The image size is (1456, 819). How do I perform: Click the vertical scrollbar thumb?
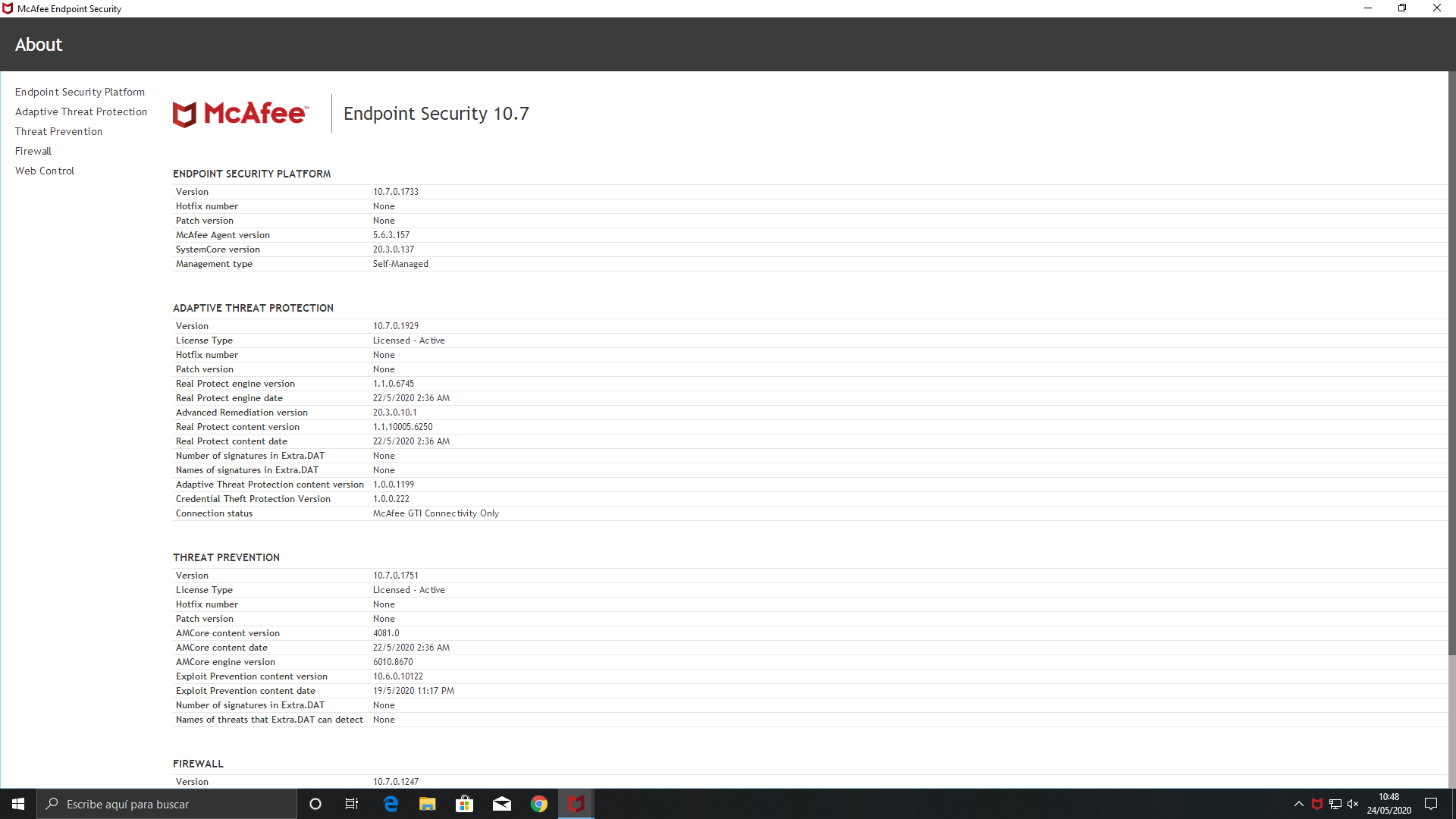click(1451, 364)
